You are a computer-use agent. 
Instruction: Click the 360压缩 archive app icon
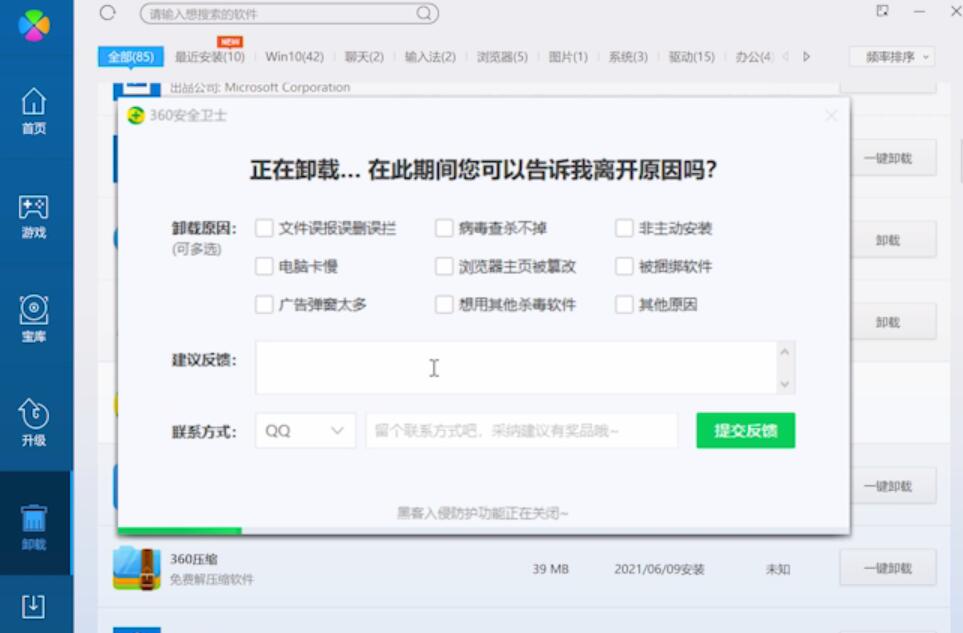coord(137,569)
